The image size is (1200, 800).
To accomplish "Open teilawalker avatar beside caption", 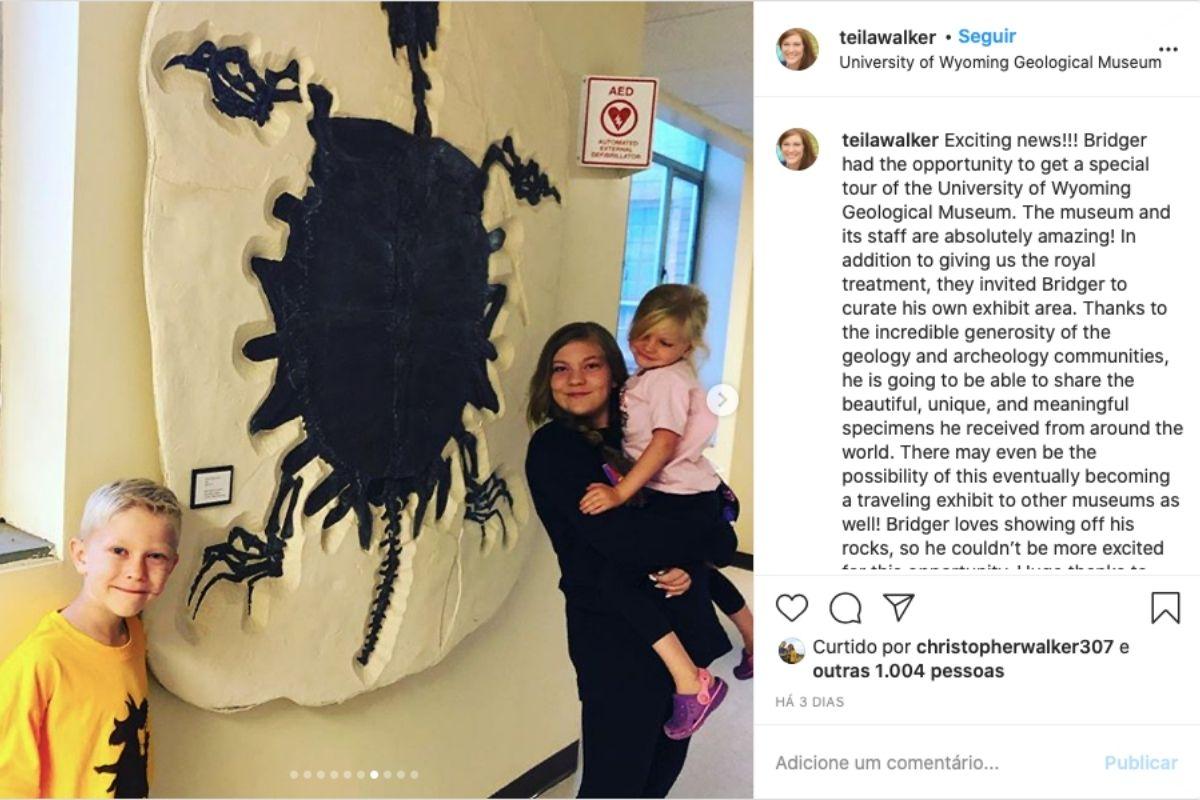I will click(x=797, y=149).
